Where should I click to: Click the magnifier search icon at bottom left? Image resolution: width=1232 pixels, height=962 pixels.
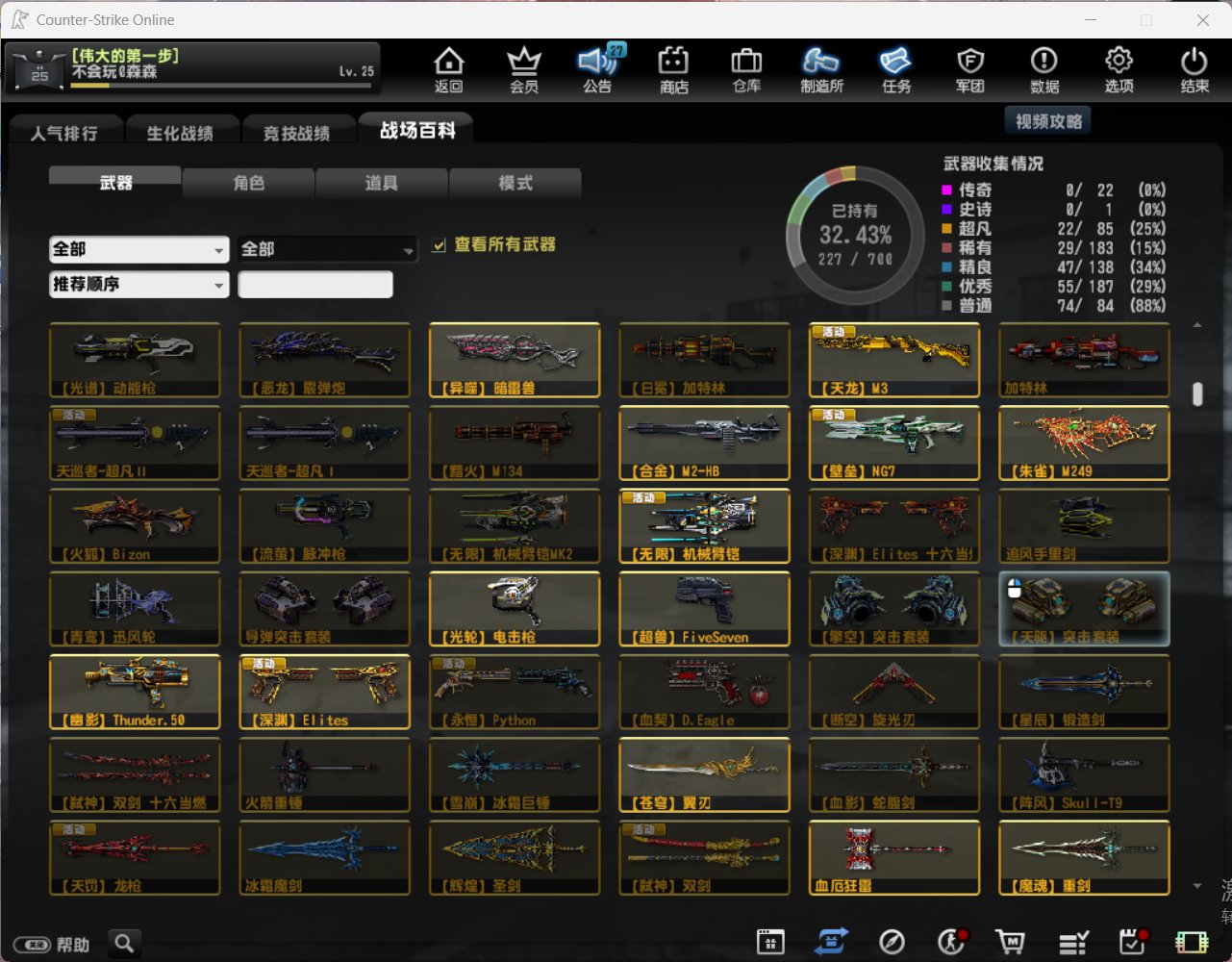[x=124, y=943]
